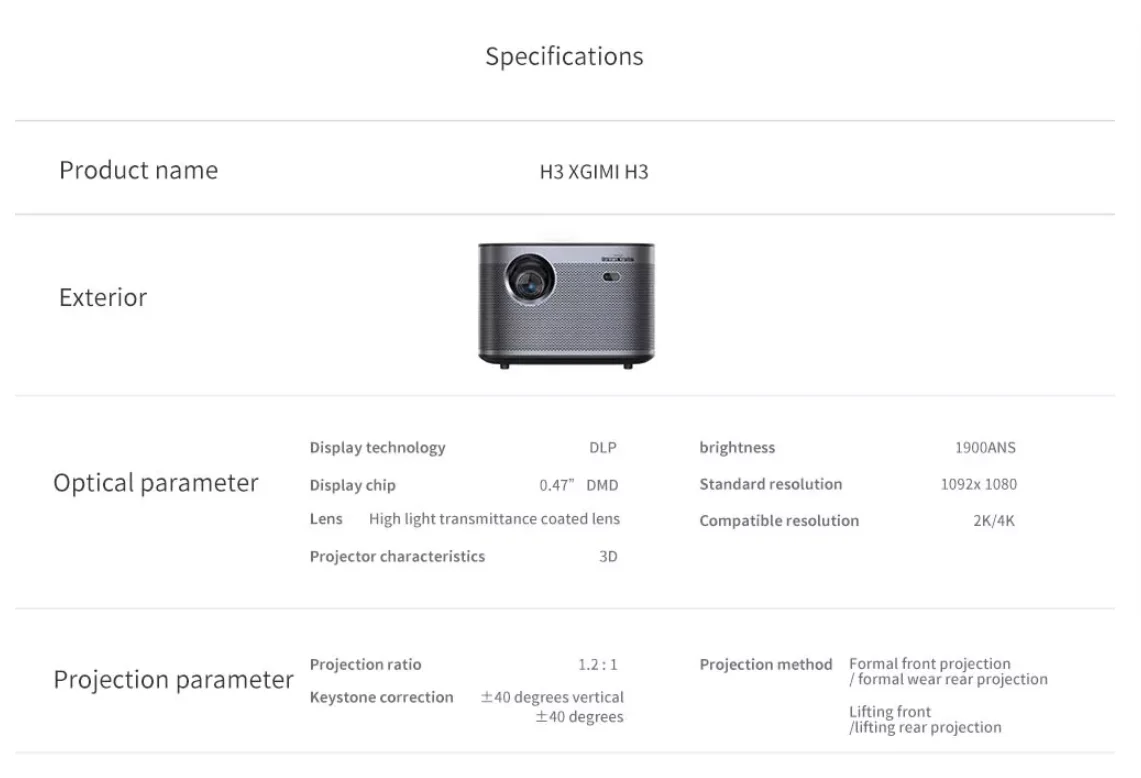The image size is (1141, 778).
Task: Select the Product name label
Action: tap(138, 170)
